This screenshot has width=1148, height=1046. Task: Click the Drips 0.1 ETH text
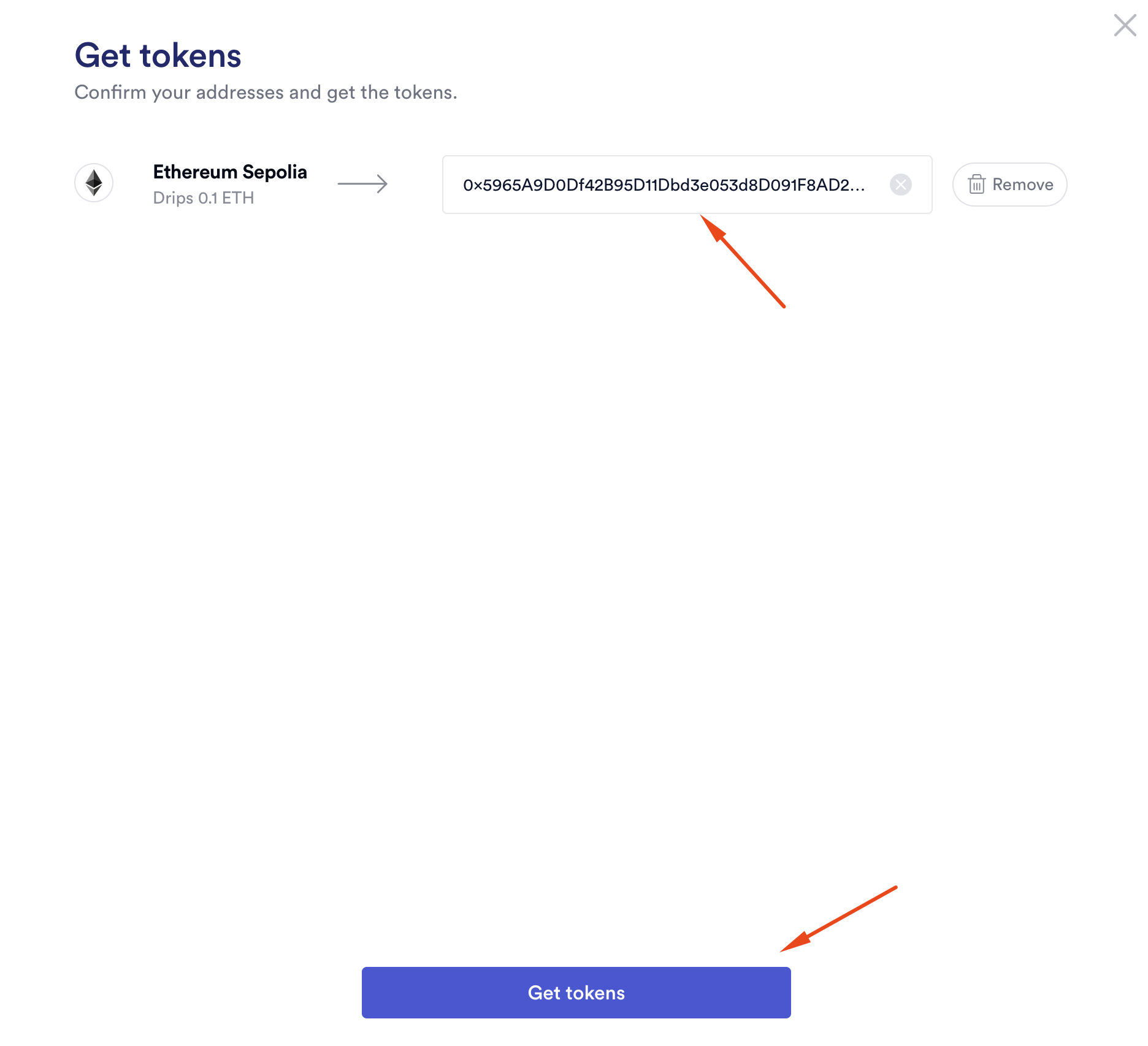coord(203,198)
